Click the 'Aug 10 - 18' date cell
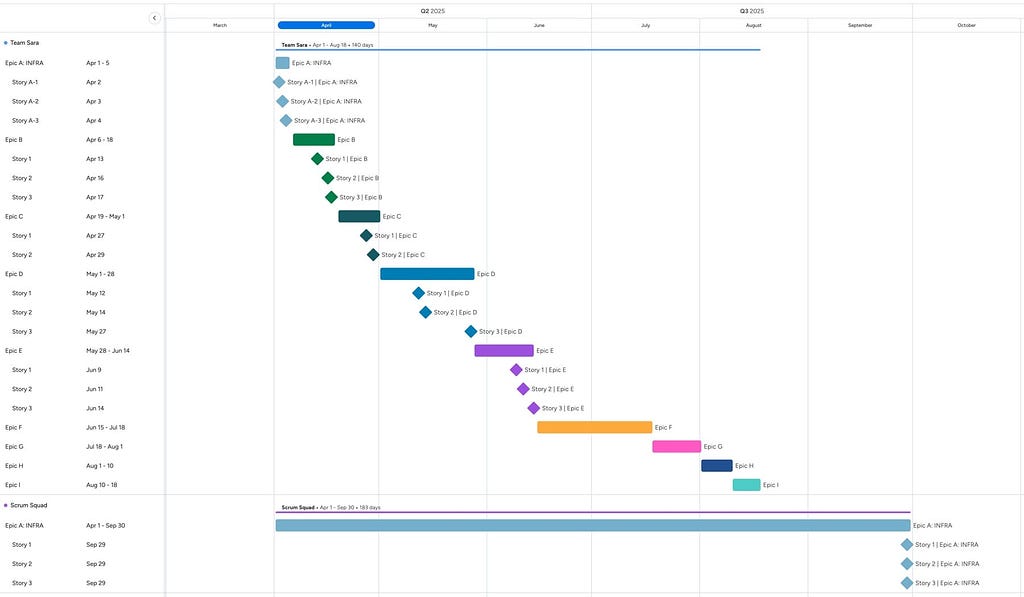 pos(101,485)
